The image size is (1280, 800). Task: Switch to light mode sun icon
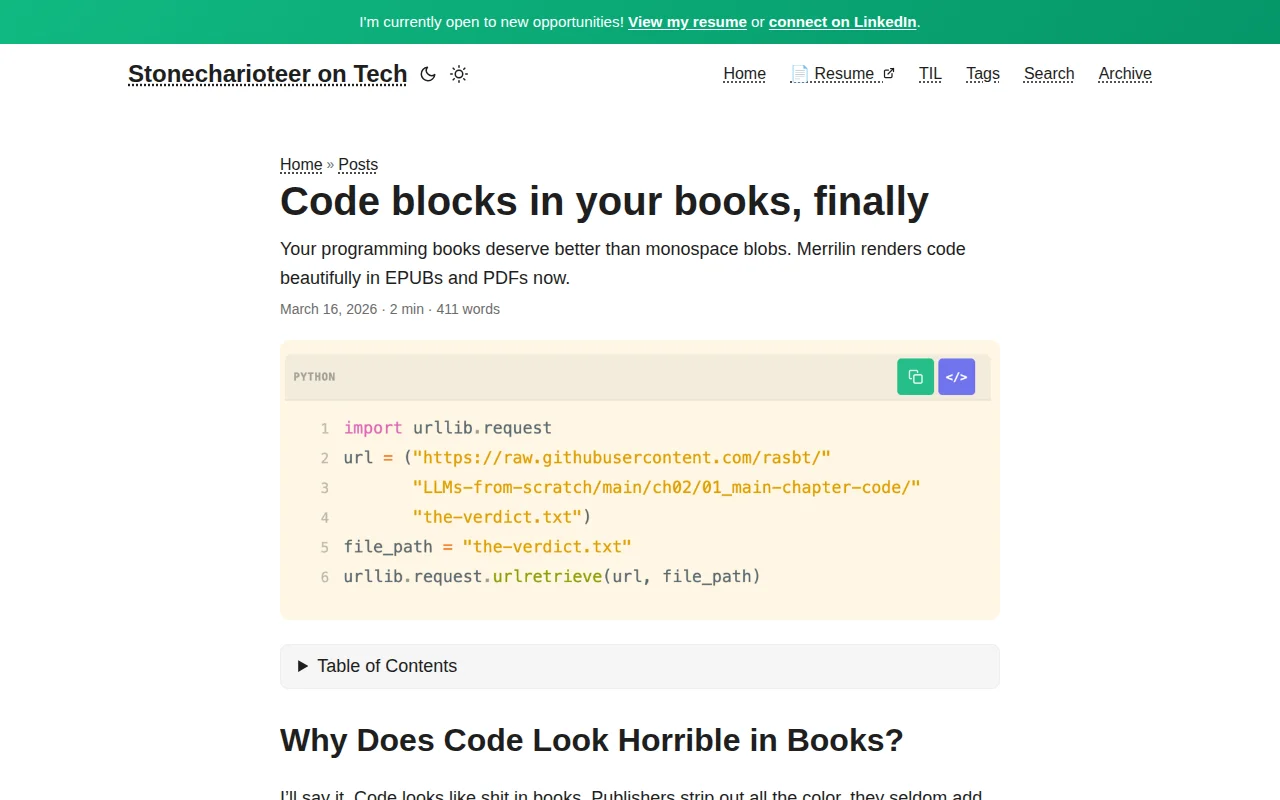point(459,74)
